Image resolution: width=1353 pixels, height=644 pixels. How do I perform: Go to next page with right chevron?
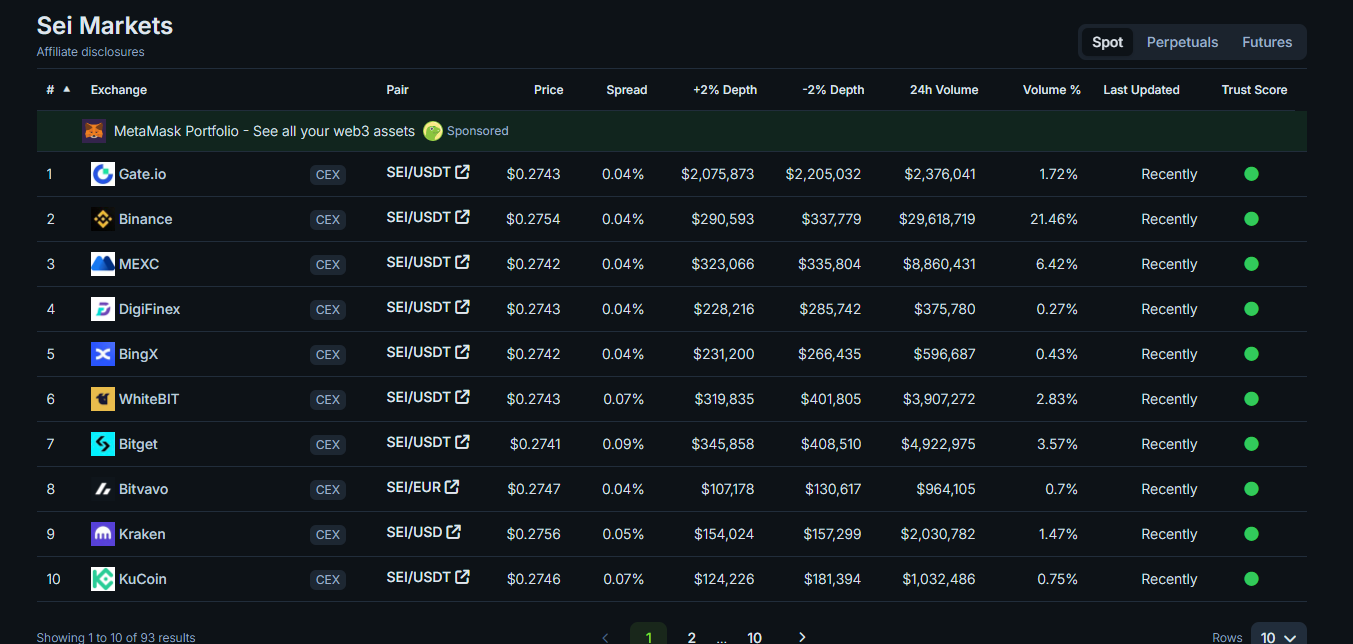tap(802, 637)
